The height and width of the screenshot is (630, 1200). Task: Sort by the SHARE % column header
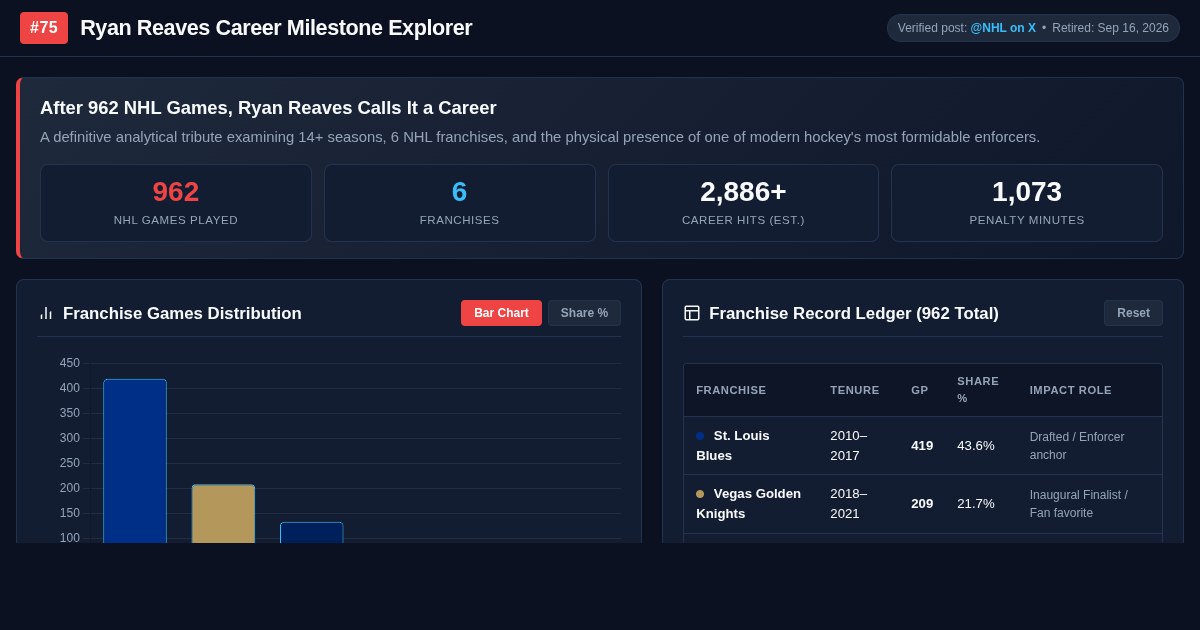[x=978, y=390]
